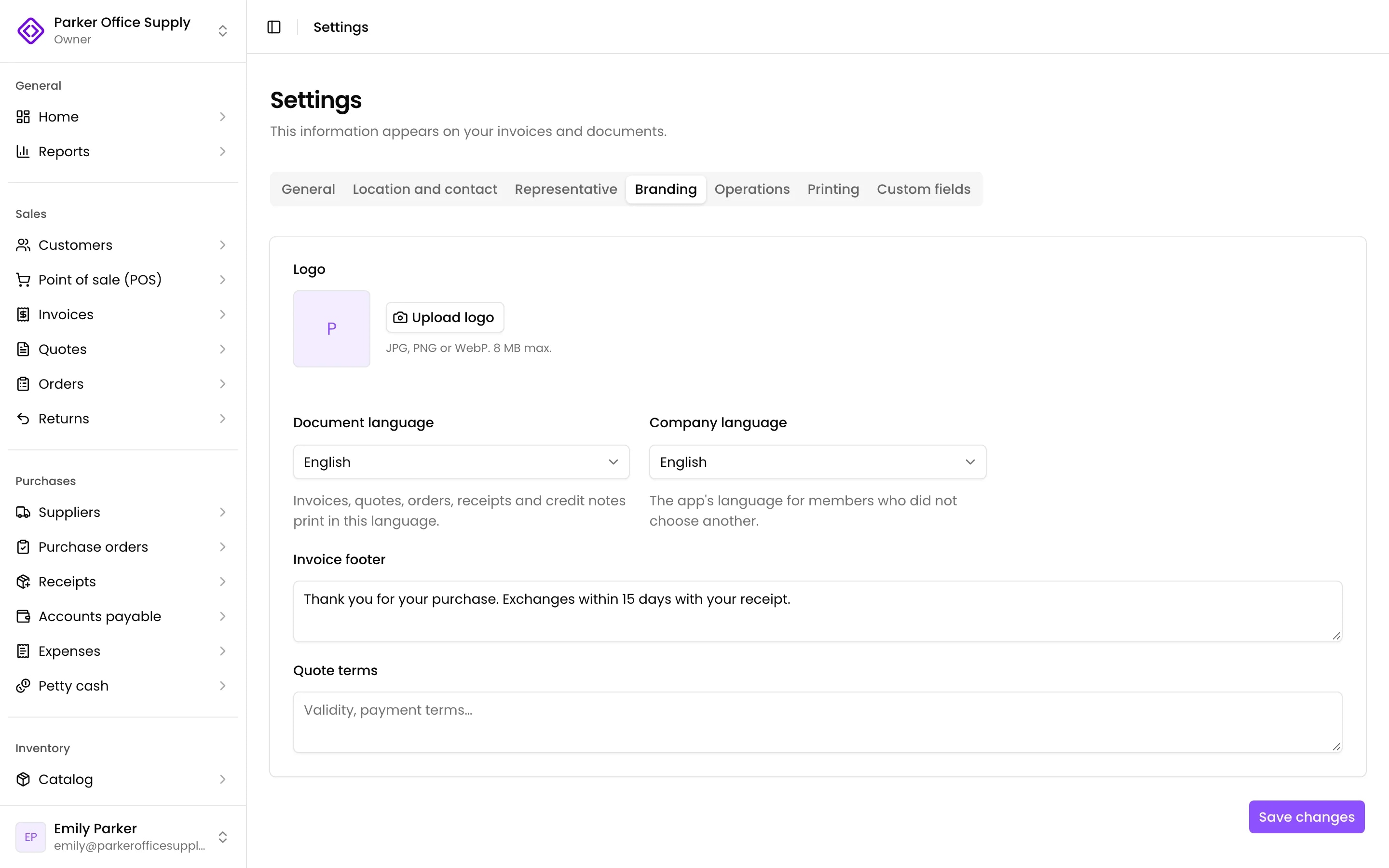
Task: Click the Petty cash coins icon
Action: coord(23,686)
